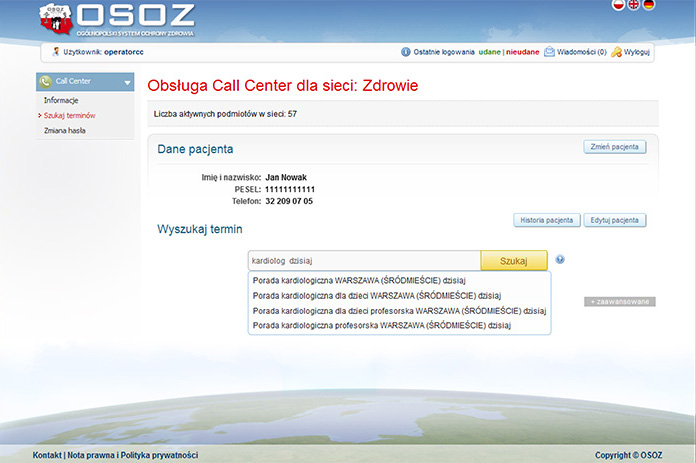Click Dane pacjenta section heading
Viewport: 696px width, 463px height.
[195, 149]
